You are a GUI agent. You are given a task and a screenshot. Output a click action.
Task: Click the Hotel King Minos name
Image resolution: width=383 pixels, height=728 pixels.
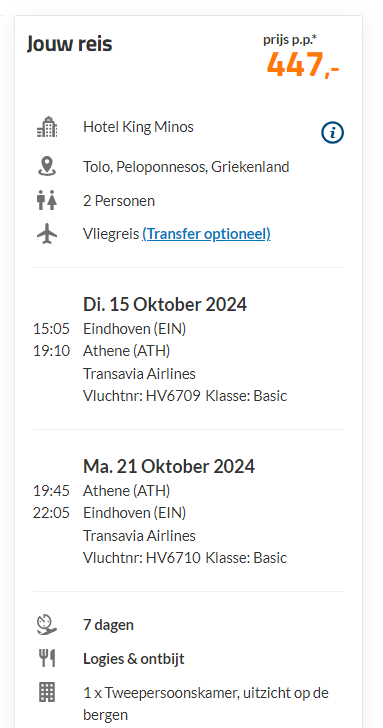tap(138, 127)
